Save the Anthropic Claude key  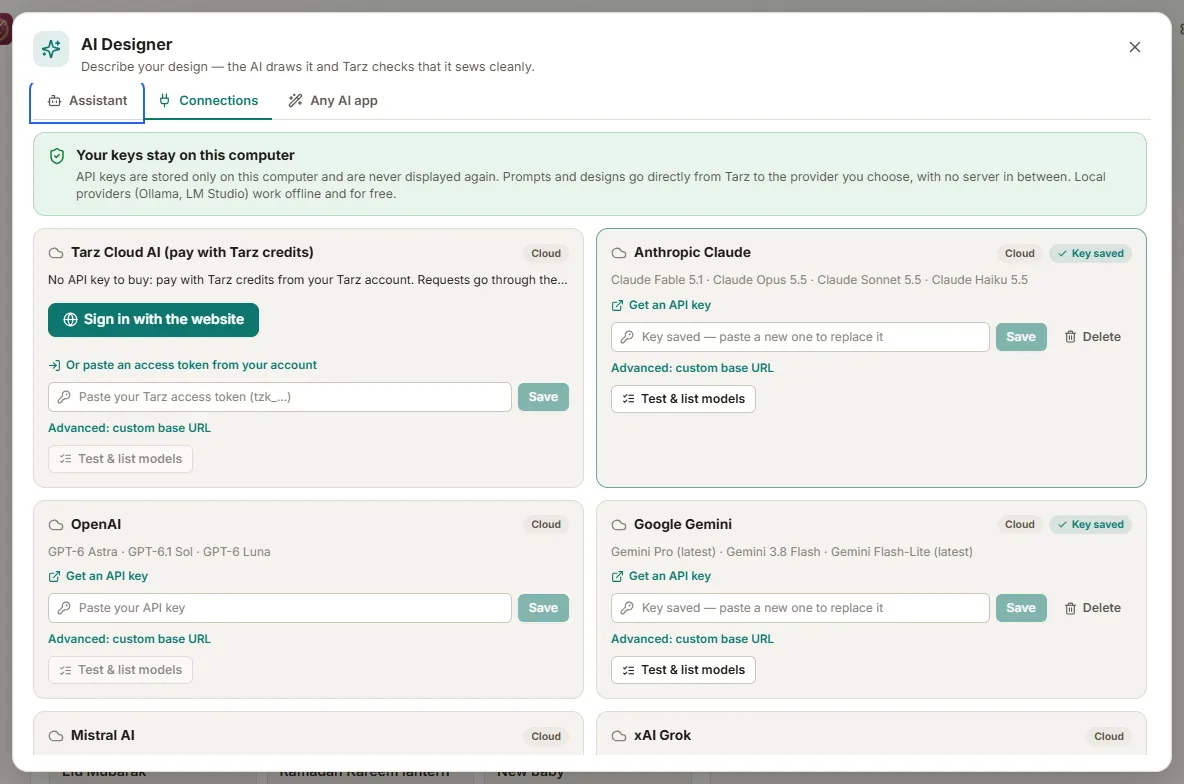point(1021,337)
